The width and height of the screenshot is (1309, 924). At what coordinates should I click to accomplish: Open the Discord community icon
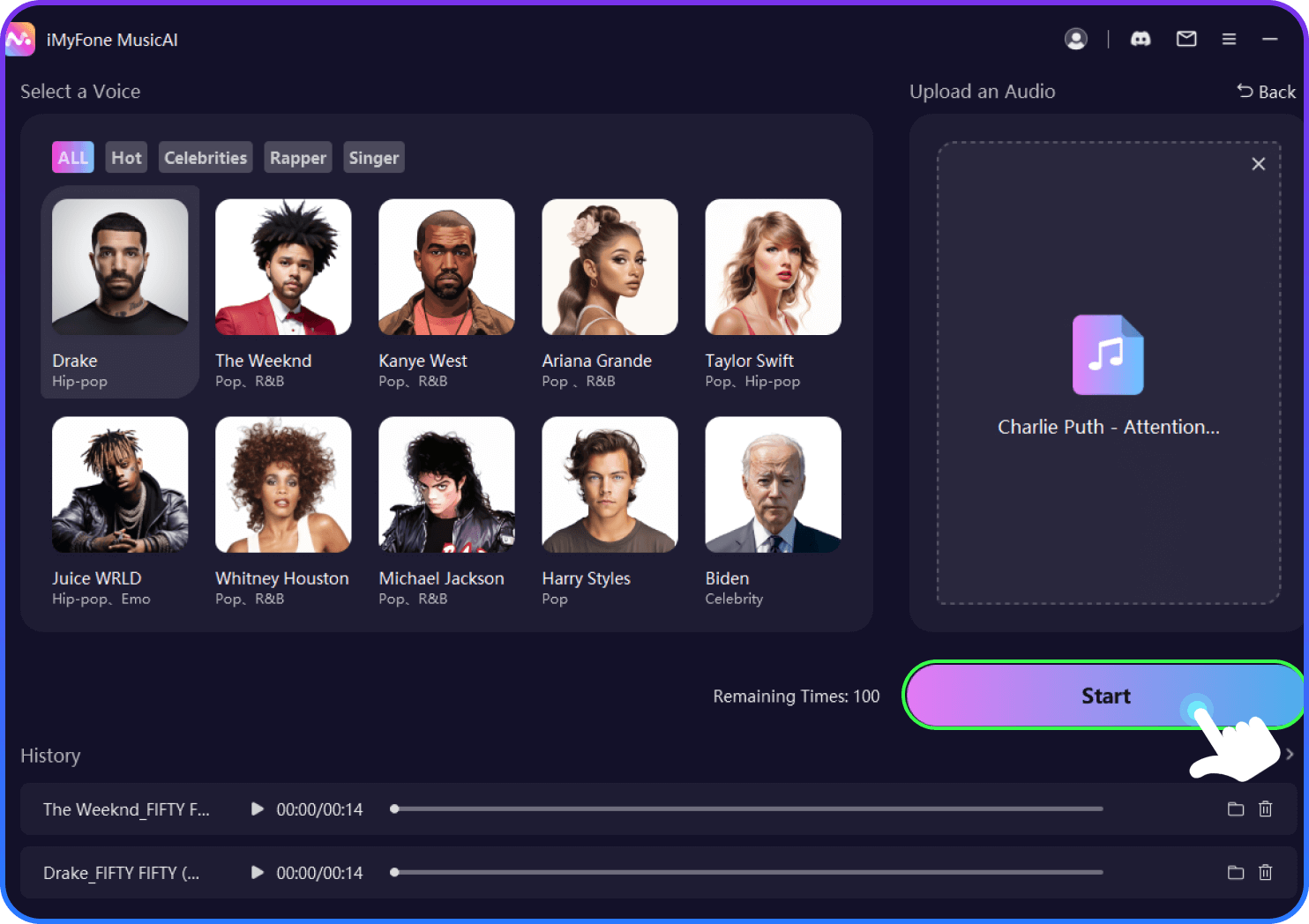pos(1141,39)
